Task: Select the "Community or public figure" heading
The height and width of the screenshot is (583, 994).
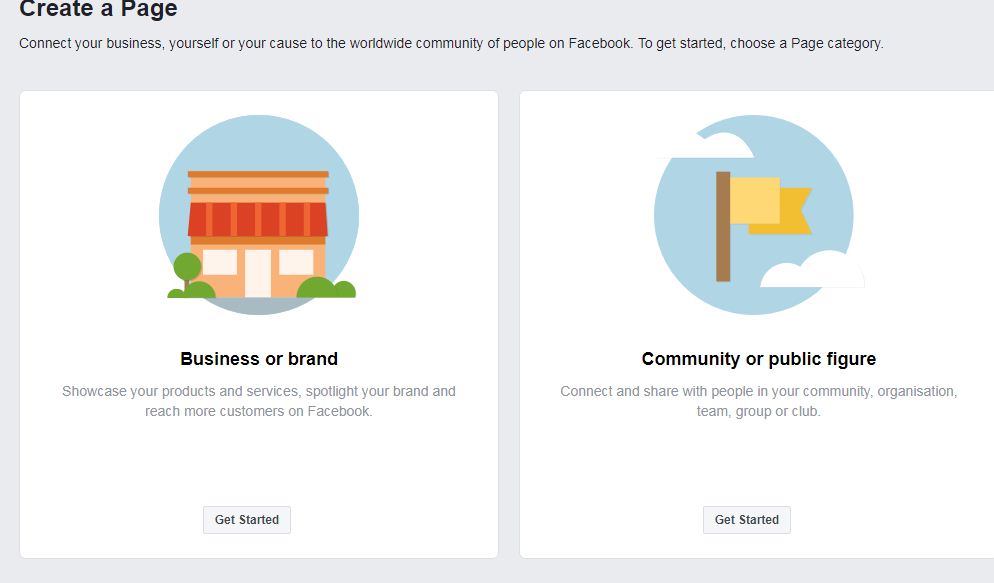Action: pos(758,359)
